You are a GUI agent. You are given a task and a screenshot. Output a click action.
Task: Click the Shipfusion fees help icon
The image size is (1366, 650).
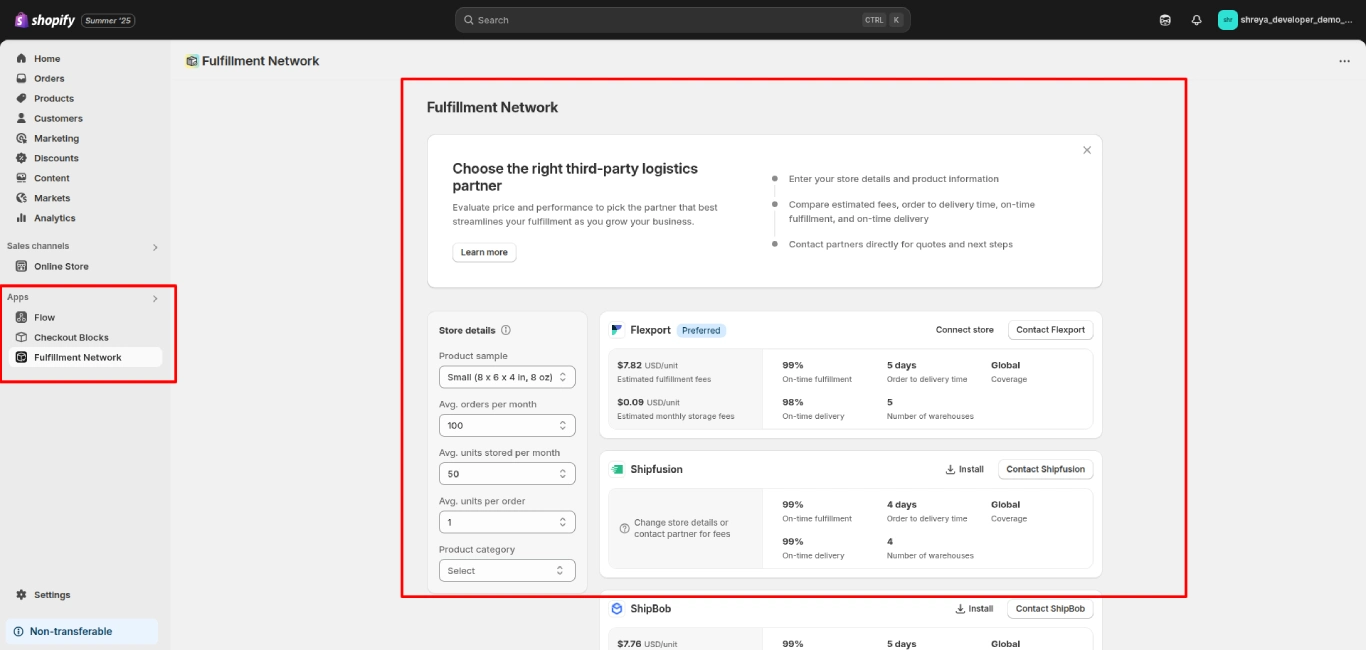[x=625, y=528]
